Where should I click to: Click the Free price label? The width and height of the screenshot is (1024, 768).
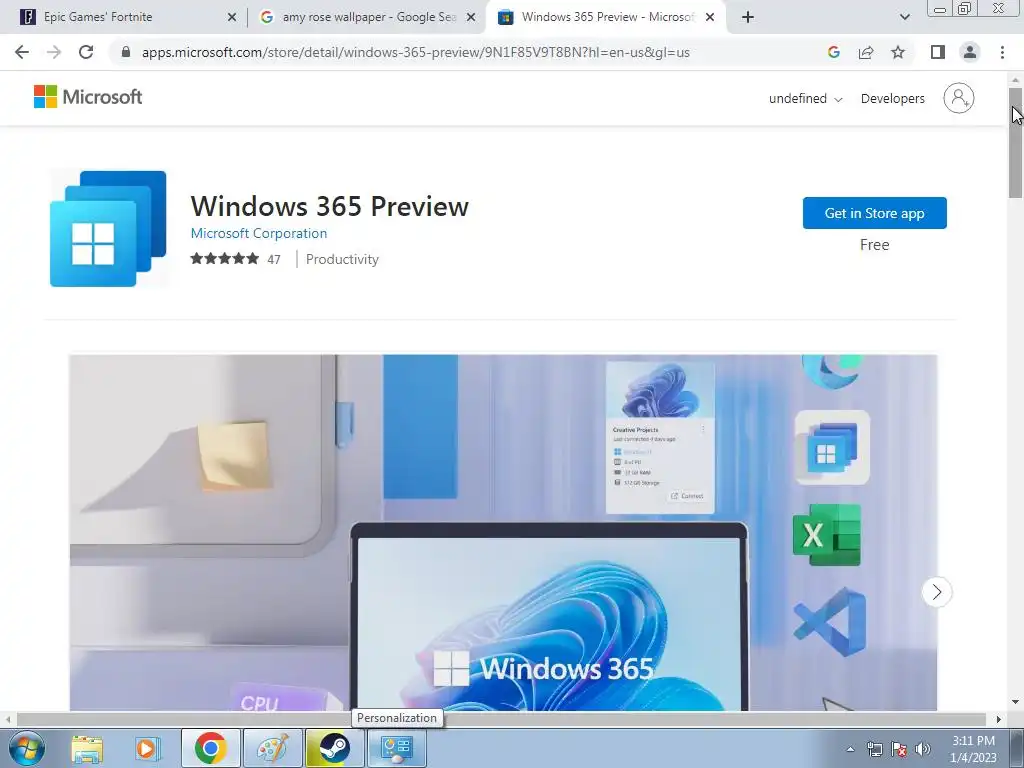(874, 245)
